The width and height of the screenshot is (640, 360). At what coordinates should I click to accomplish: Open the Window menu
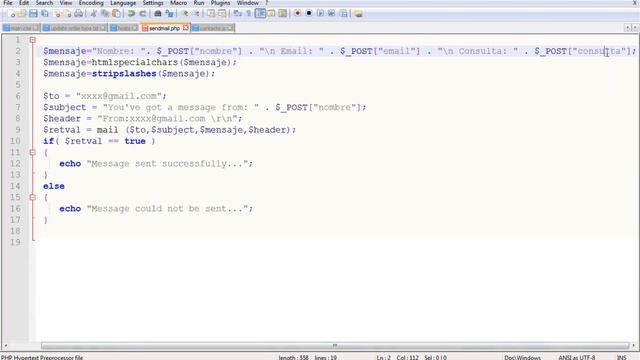point(248,3)
